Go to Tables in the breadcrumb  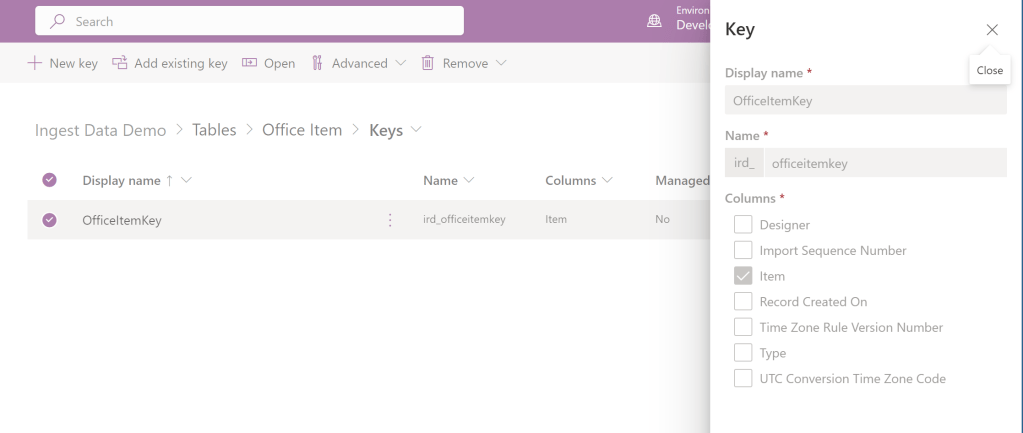pos(214,130)
